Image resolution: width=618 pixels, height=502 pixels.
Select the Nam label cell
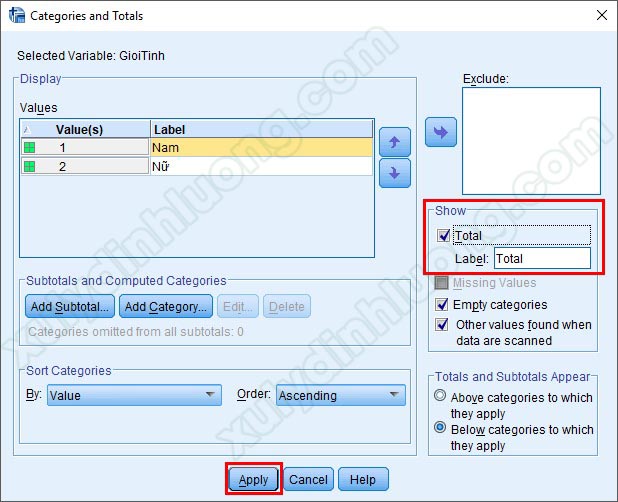(261, 147)
